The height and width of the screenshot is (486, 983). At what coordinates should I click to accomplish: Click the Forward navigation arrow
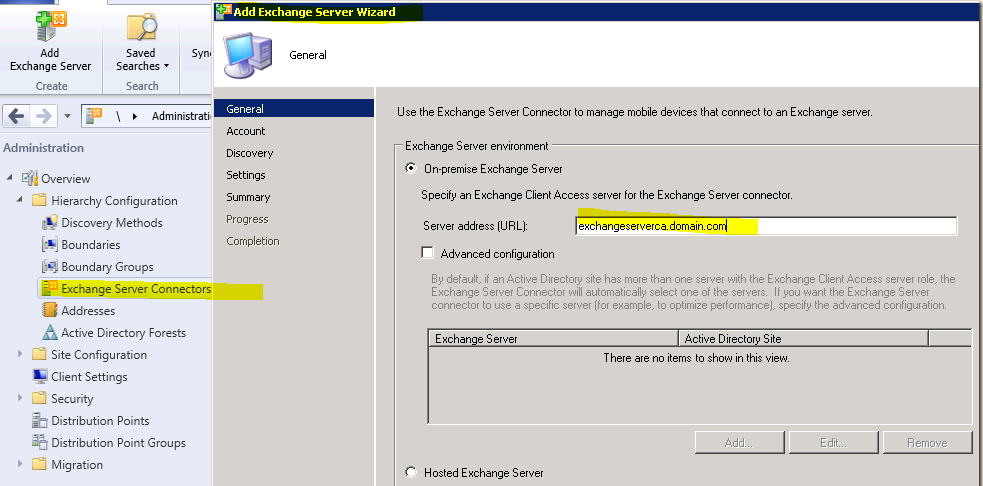click(x=43, y=116)
